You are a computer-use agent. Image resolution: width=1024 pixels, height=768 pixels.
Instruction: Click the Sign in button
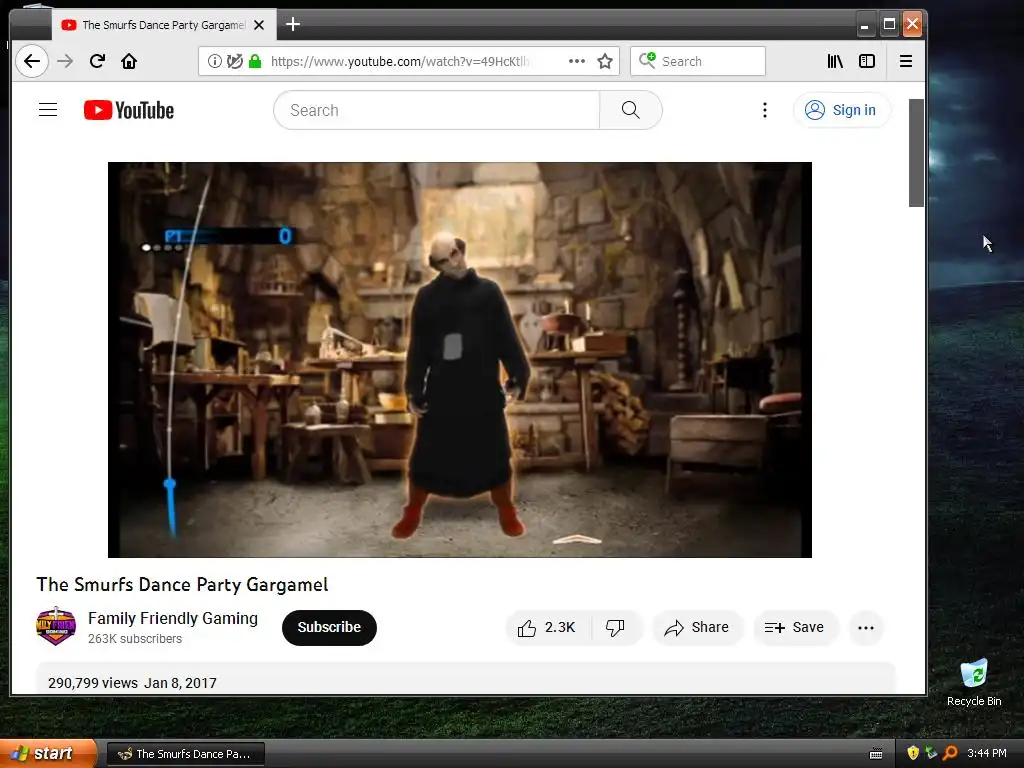coord(841,110)
